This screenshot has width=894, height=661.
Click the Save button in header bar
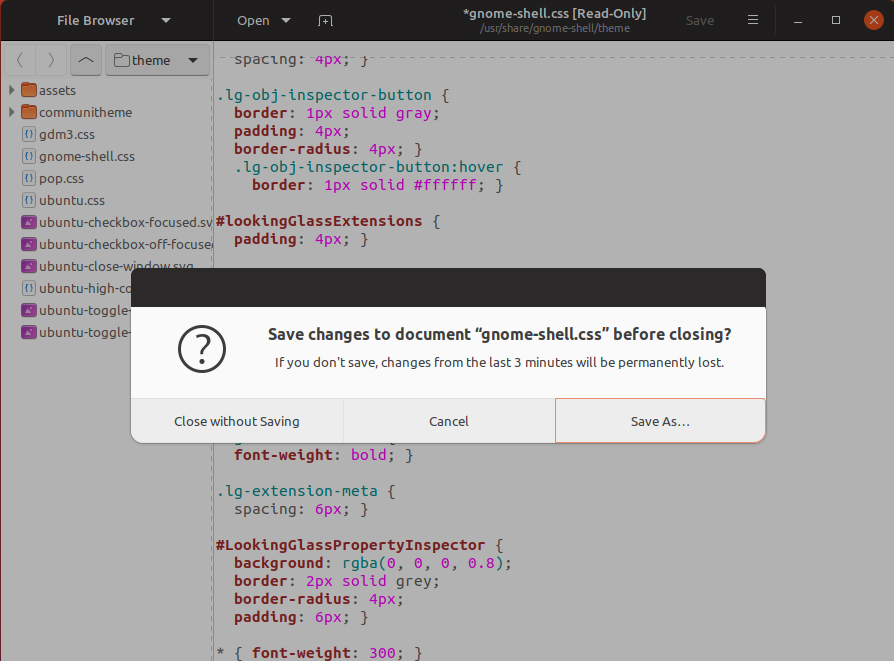point(700,21)
